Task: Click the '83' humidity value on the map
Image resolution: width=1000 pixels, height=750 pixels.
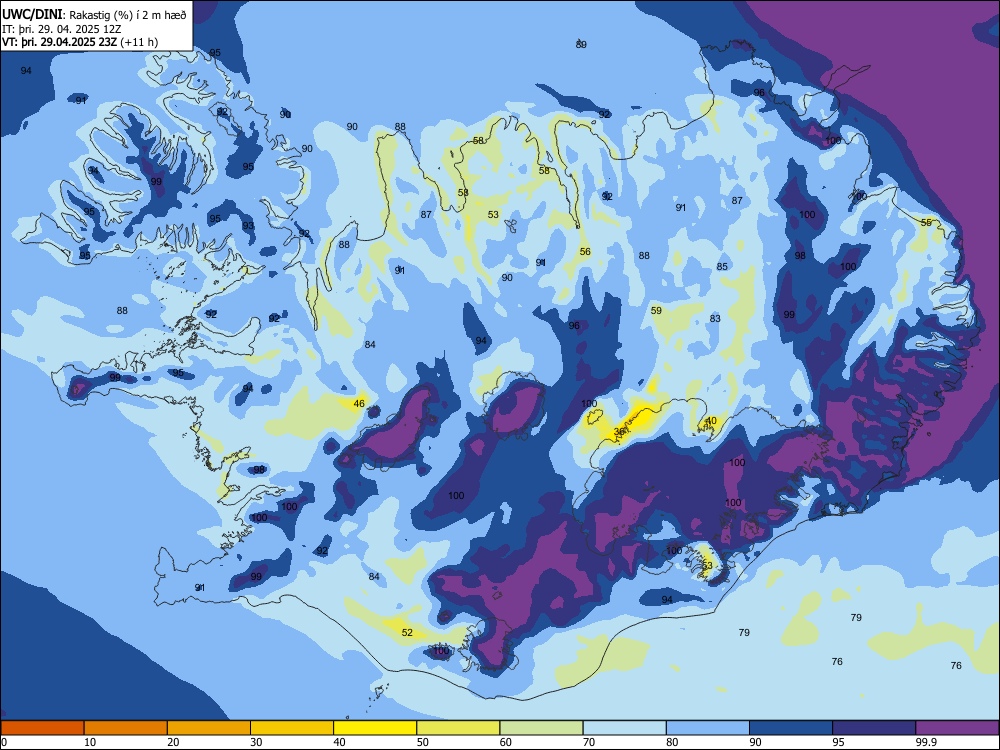Action: pos(715,318)
